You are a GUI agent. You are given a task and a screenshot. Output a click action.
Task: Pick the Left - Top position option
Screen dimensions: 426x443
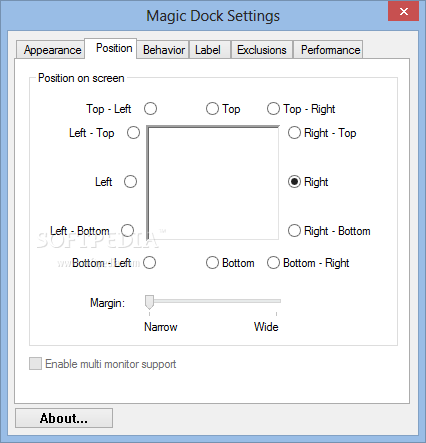click(133, 133)
